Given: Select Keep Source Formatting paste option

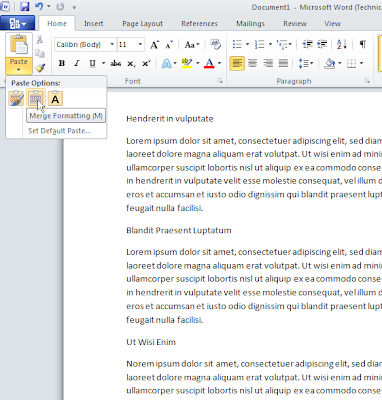Looking at the screenshot, I should [x=16, y=99].
